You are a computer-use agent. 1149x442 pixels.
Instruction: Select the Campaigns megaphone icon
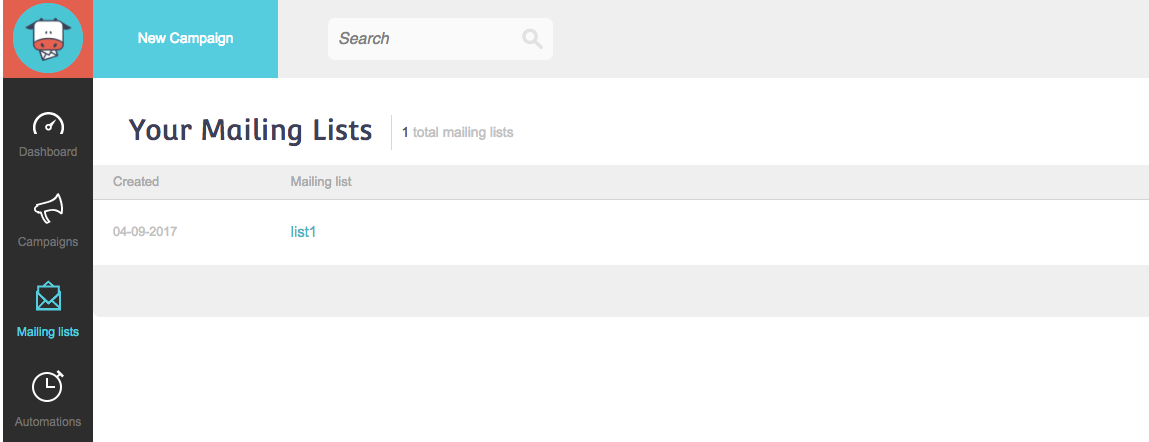[x=48, y=209]
